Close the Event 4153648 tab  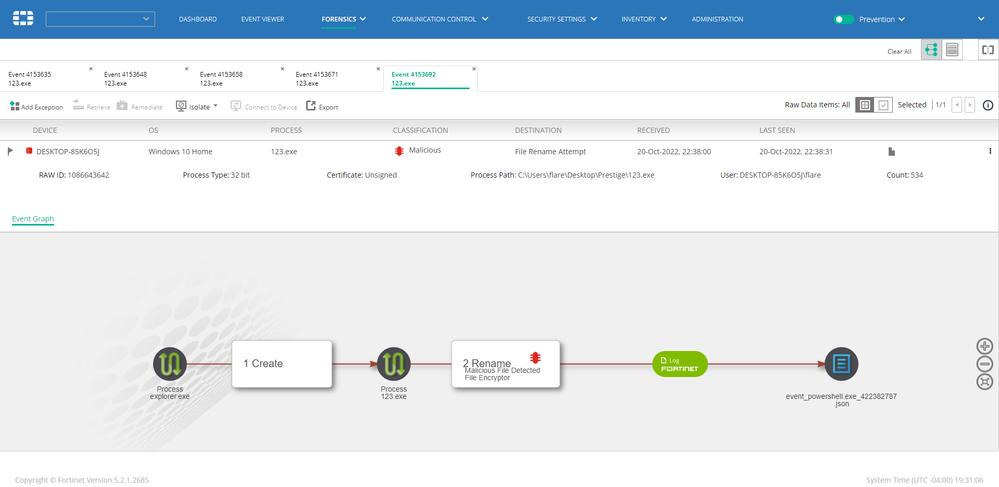click(186, 69)
